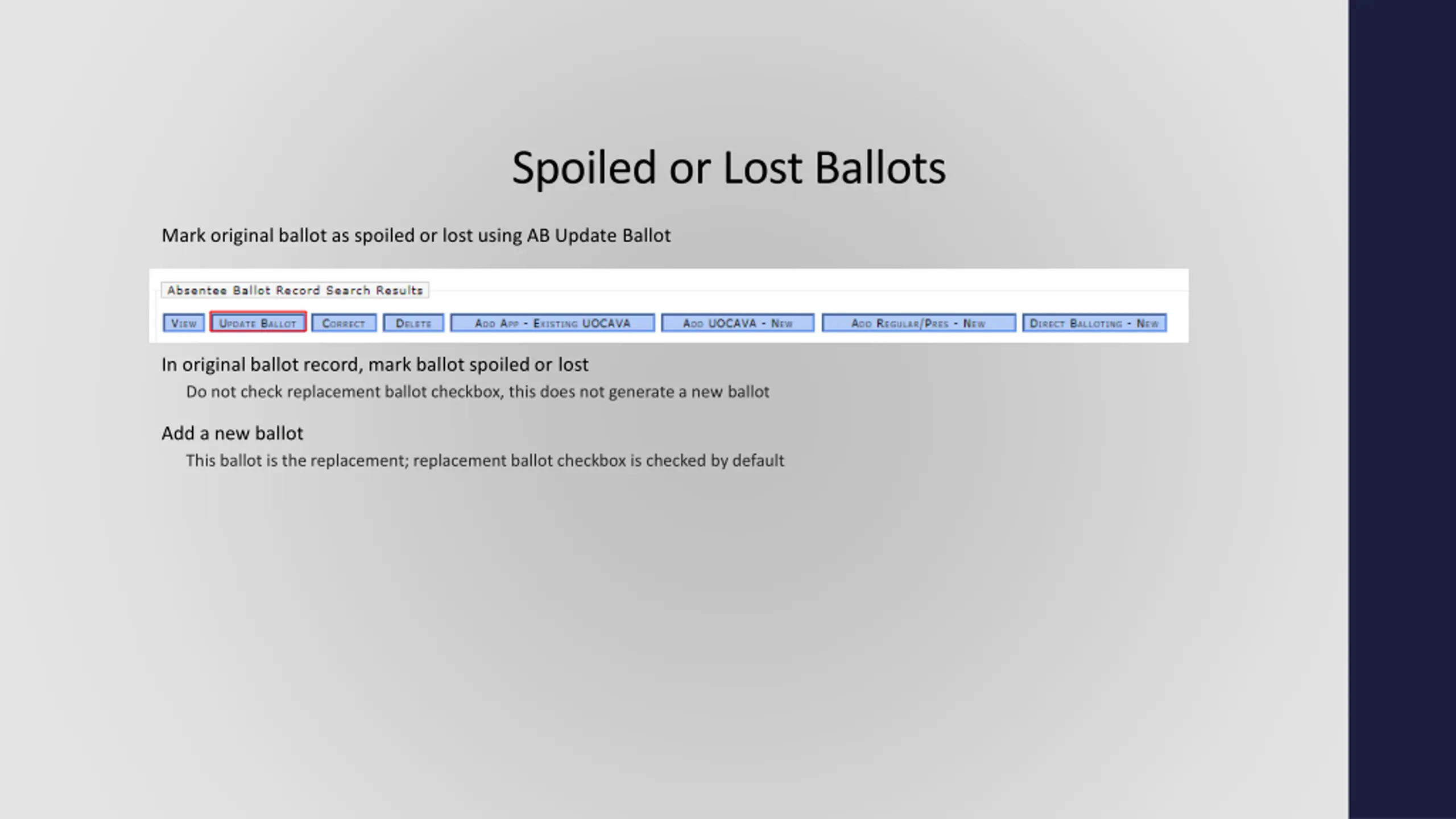This screenshot has width=1456, height=819.
Task: Choose the Correct button
Action: click(x=344, y=323)
